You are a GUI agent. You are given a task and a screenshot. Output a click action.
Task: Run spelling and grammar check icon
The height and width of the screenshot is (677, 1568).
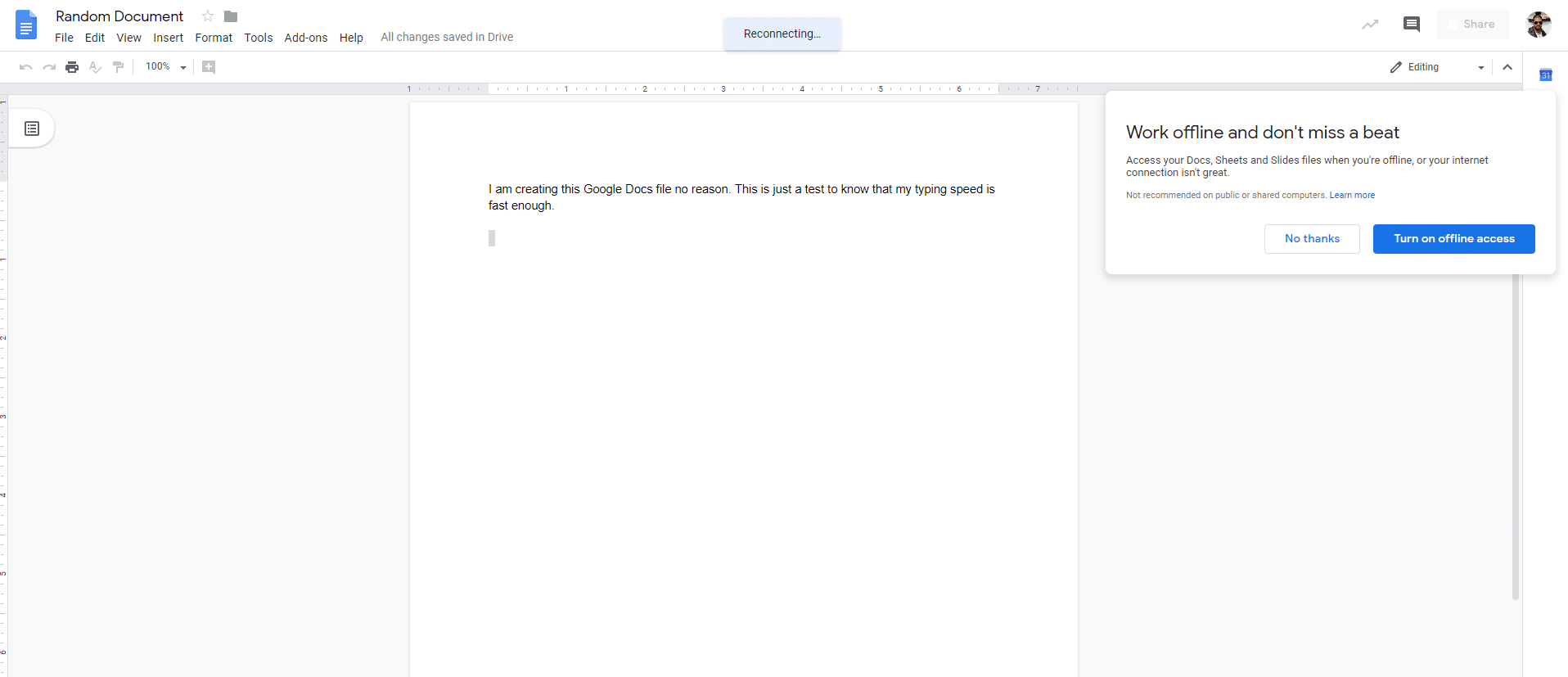coord(95,67)
